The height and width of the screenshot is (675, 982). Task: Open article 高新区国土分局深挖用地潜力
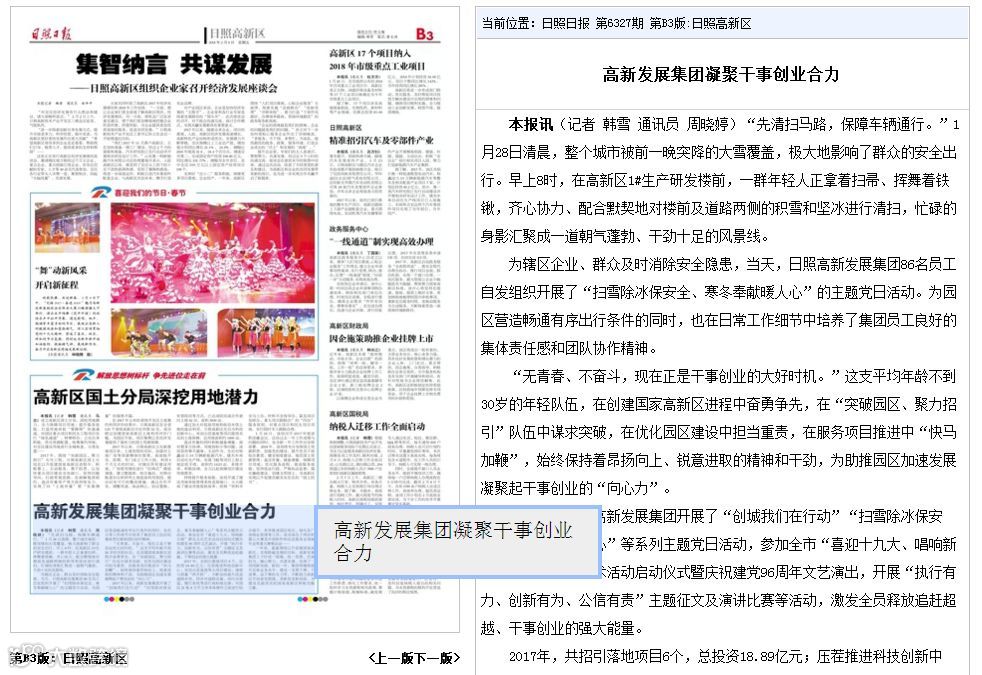(145, 397)
